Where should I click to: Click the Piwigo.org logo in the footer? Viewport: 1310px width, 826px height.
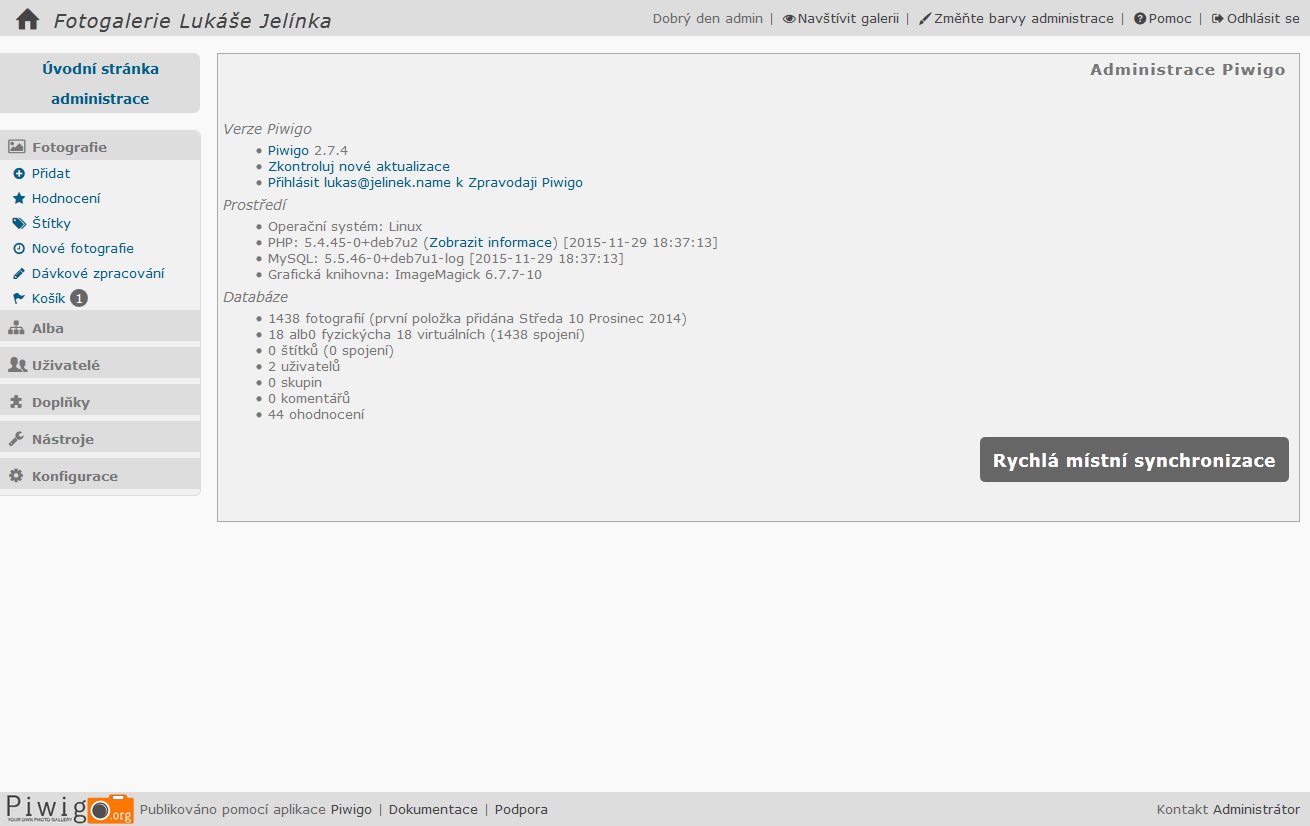click(69, 808)
